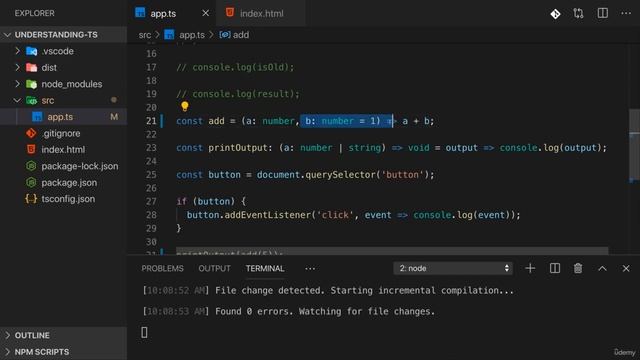
Task: Click 'querySelector' on line 25
Action: point(340,175)
